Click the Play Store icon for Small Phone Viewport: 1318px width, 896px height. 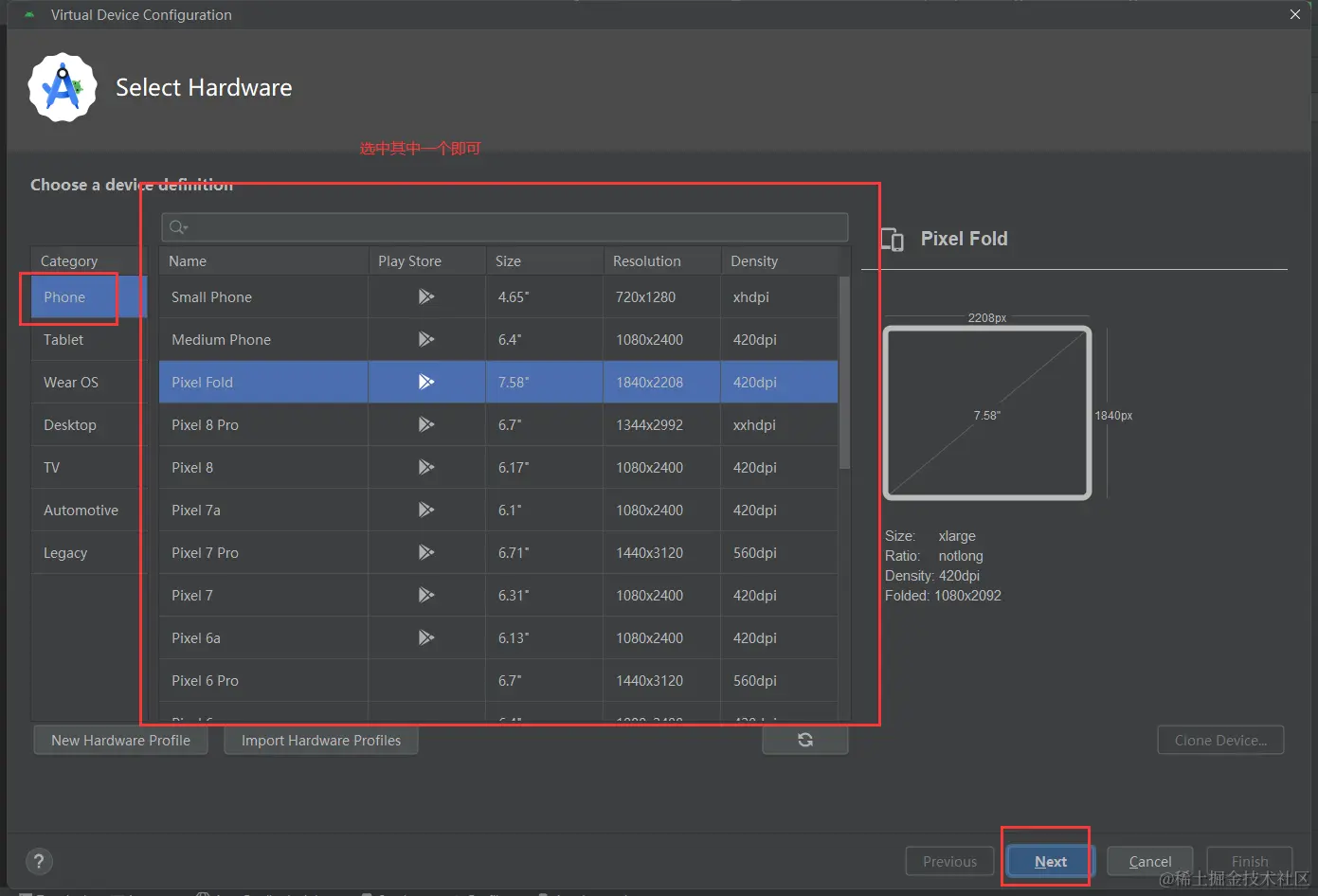click(x=426, y=296)
